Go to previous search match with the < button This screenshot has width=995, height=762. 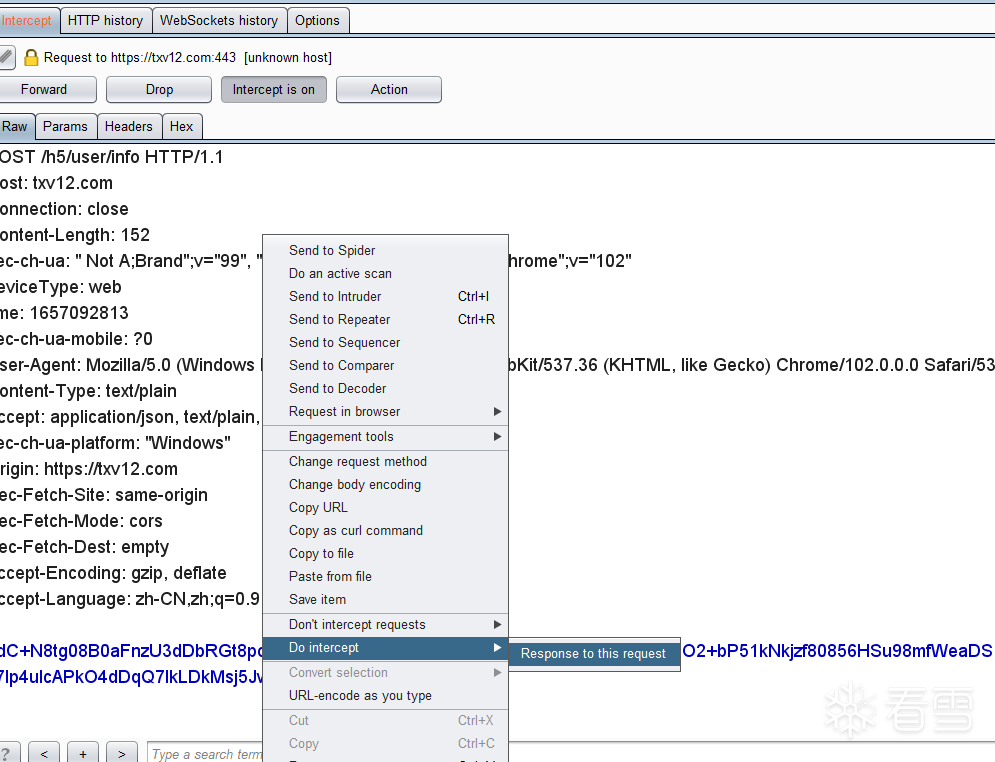pos(44,753)
